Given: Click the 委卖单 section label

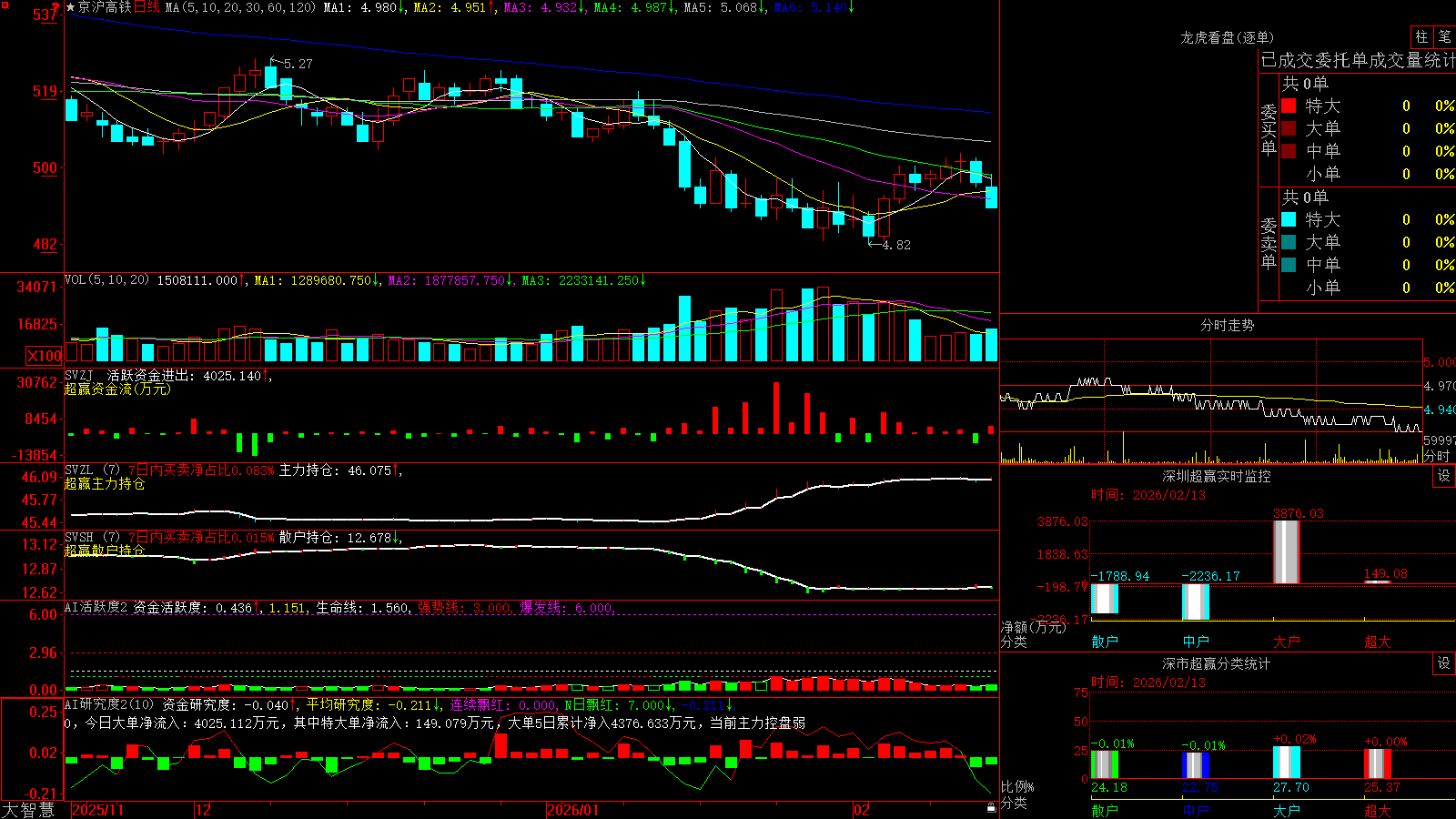Looking at the screenshot, I should pos(1269,243).
